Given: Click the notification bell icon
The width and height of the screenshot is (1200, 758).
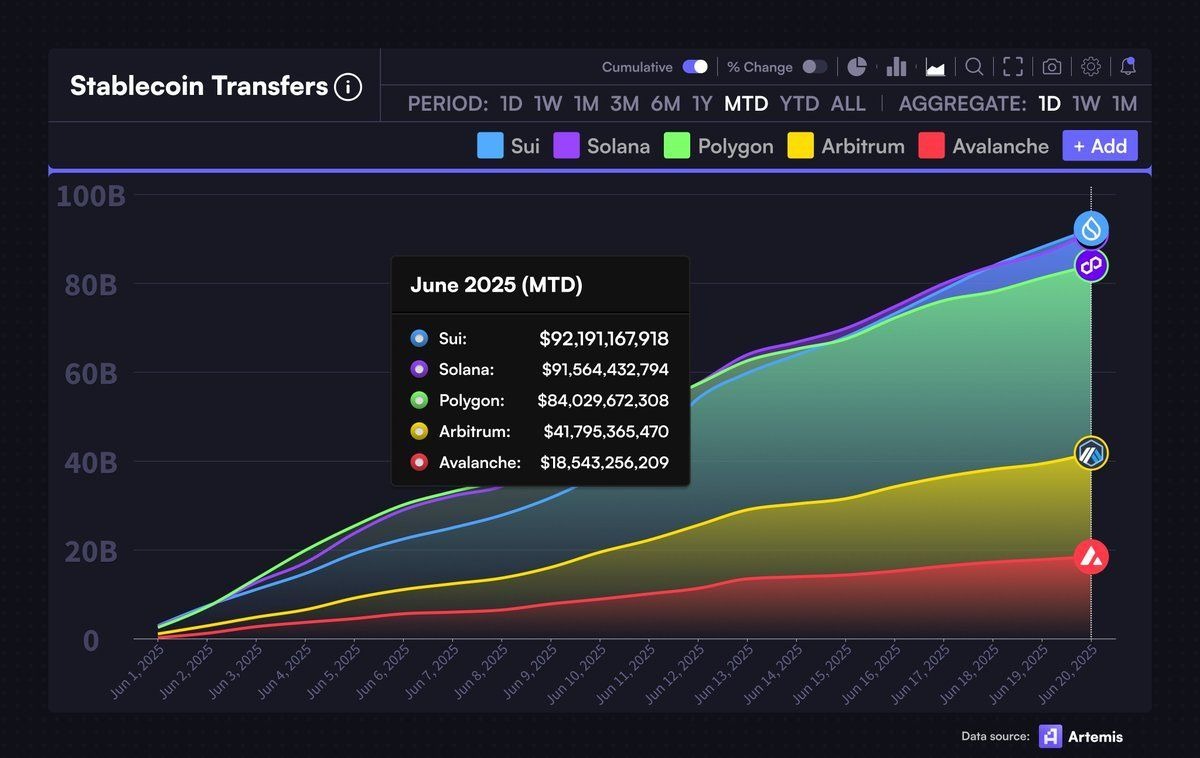Looking at the screenshot, I should (1128, 67).
